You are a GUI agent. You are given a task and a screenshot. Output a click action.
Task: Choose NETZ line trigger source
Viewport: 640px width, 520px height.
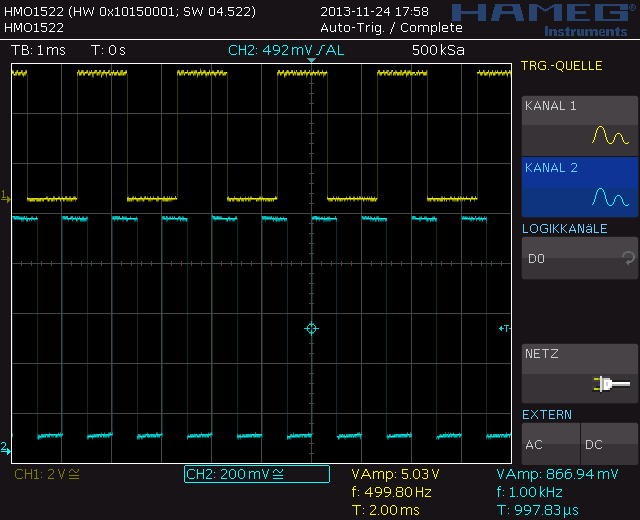[x=580, y=373]
